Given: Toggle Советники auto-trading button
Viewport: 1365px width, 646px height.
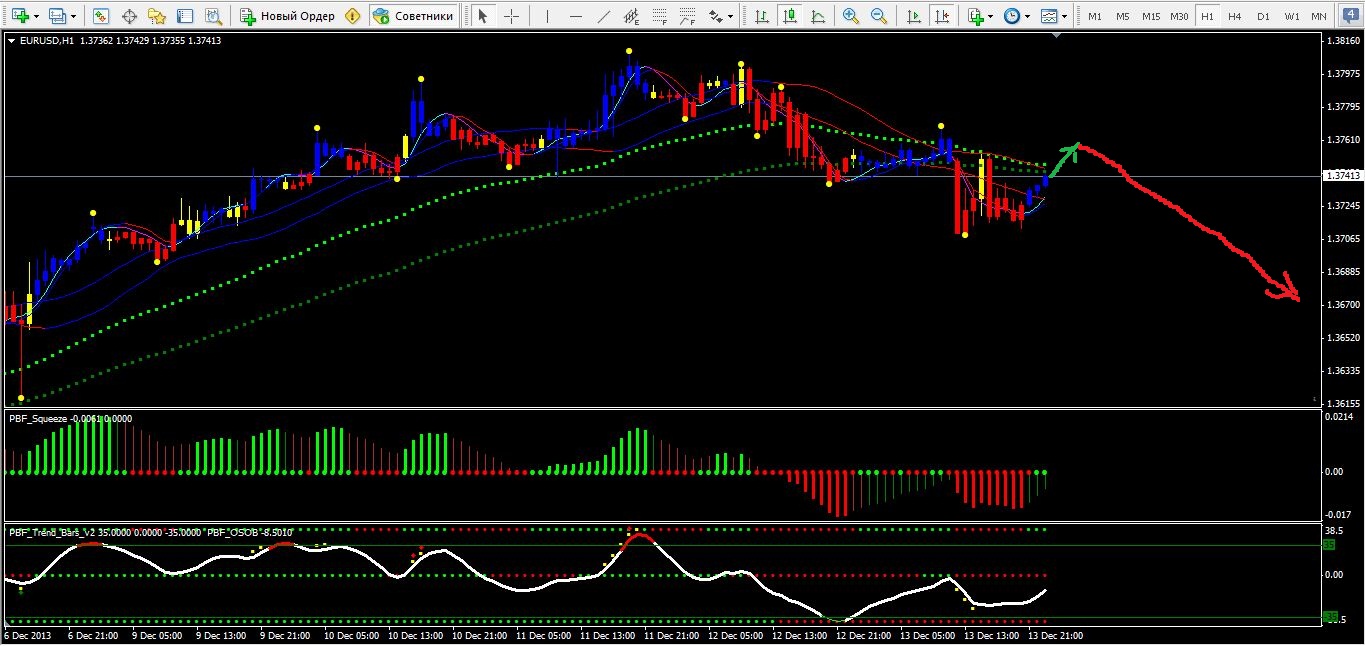Looking at the screenshot, I should click(414, 16).
